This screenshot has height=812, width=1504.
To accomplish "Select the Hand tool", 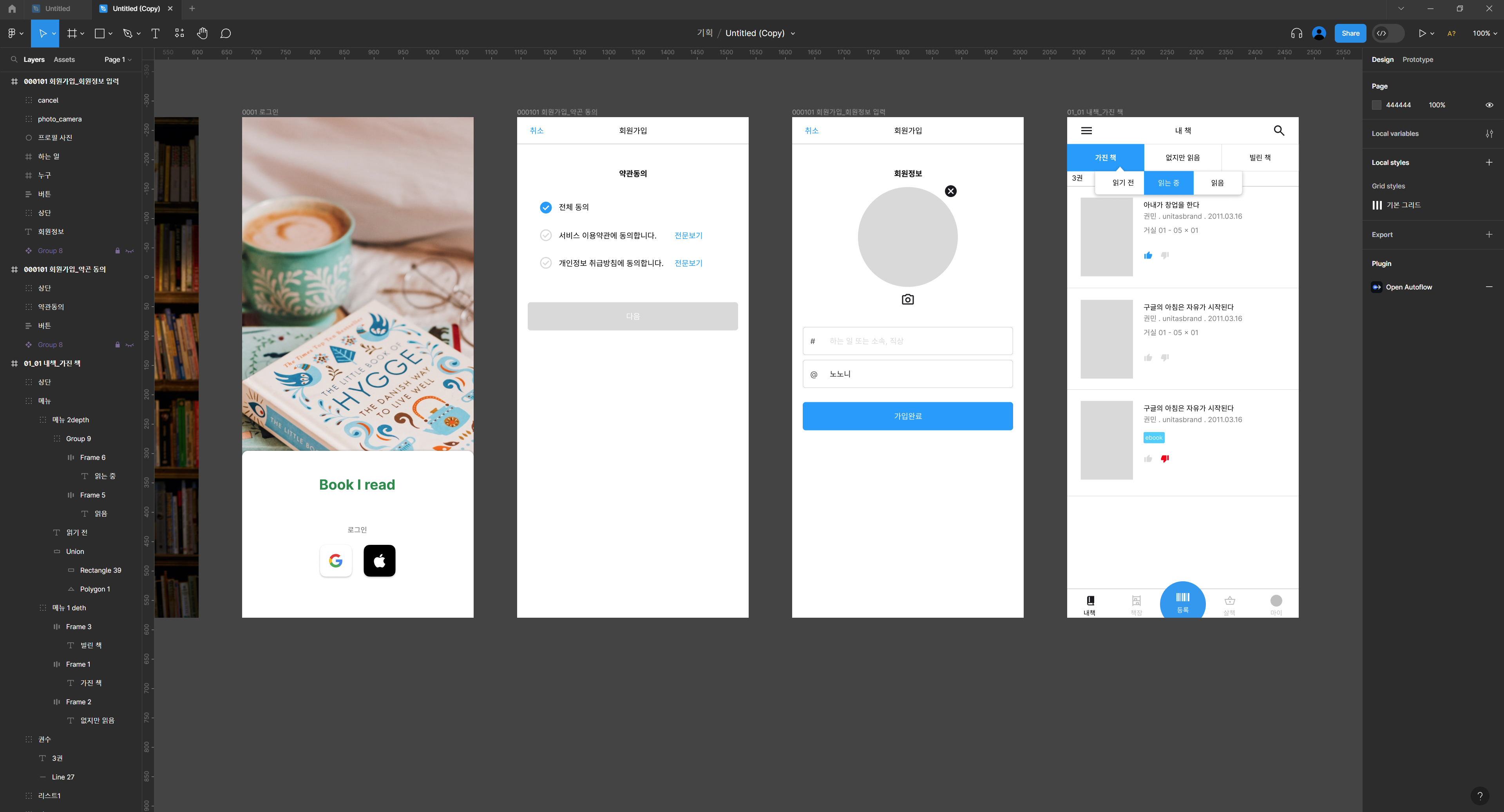I will (202, 33).
